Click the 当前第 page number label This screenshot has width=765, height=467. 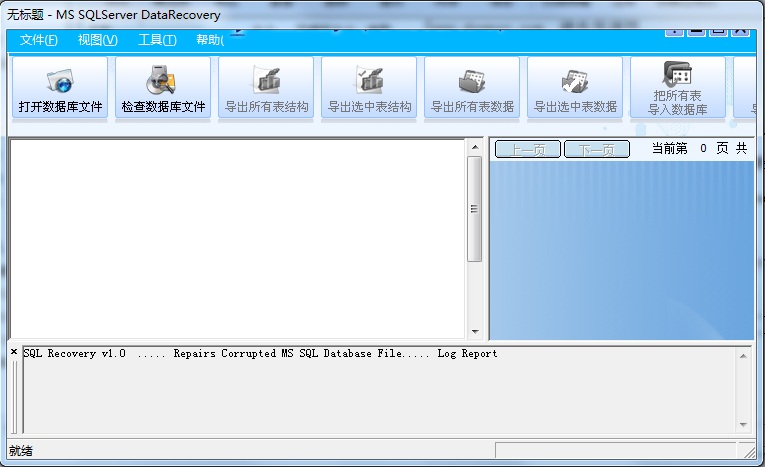(669, 148)
